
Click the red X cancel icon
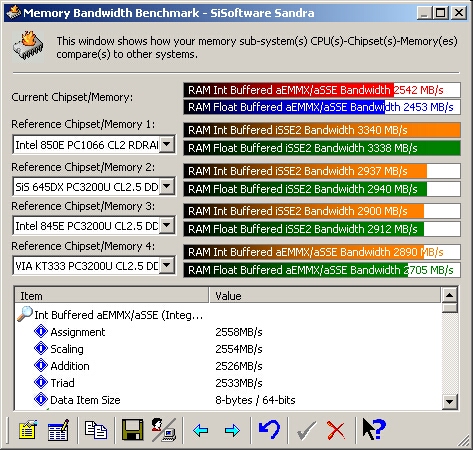[x=336, y=430]
